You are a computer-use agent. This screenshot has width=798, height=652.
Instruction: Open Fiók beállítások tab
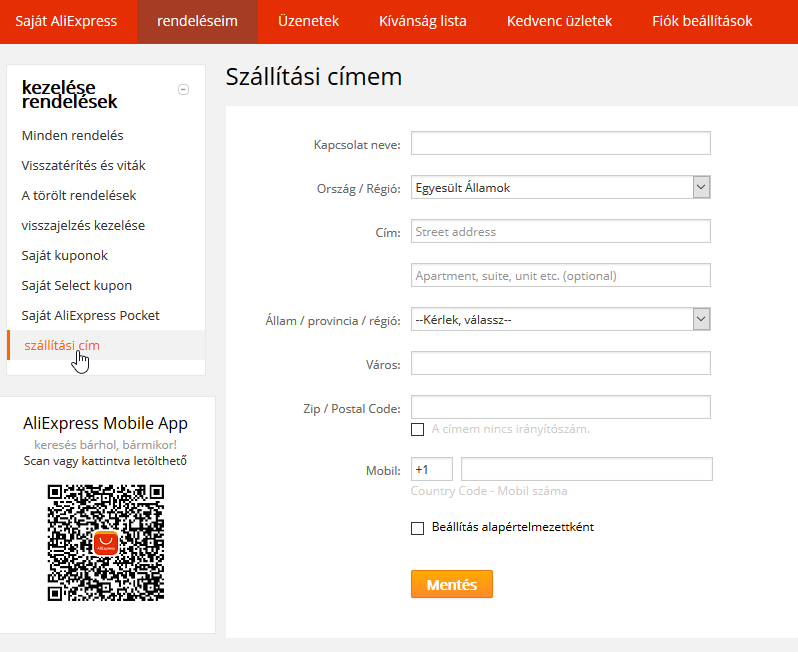tap(702, 21)
